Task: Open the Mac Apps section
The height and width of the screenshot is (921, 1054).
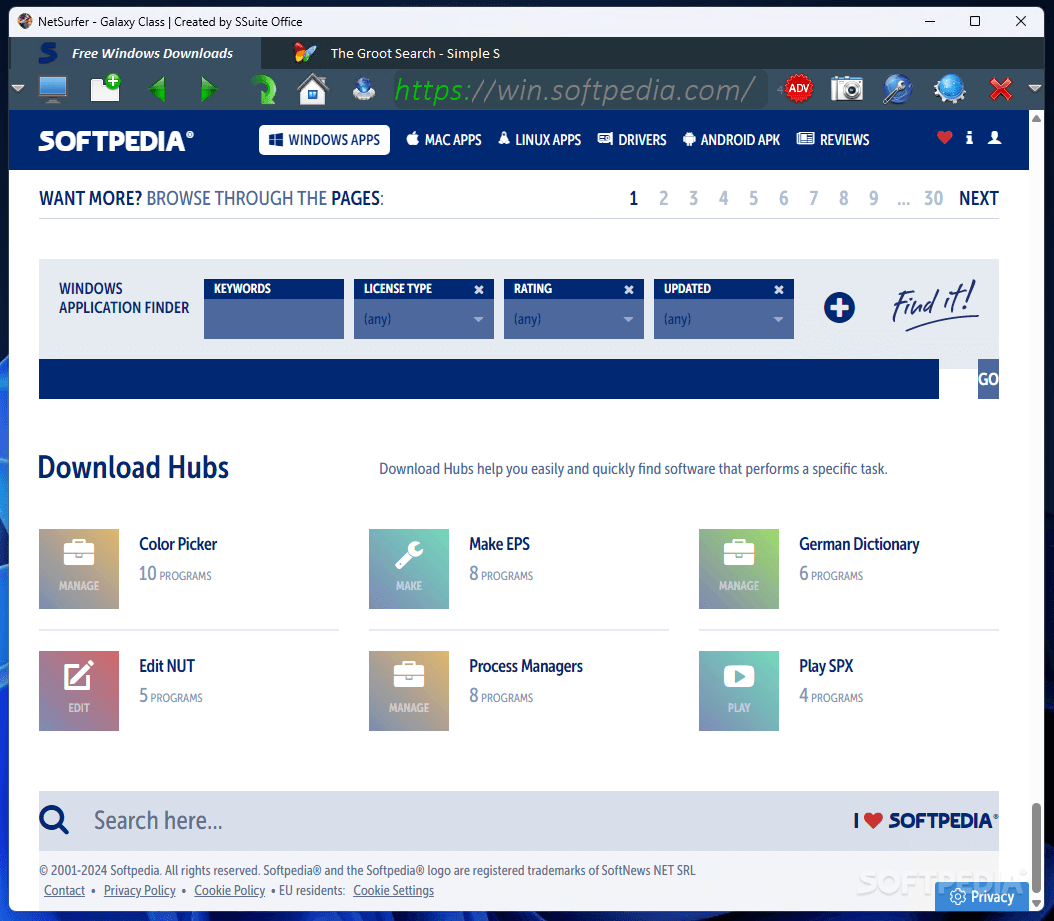Action: [444, 140]
